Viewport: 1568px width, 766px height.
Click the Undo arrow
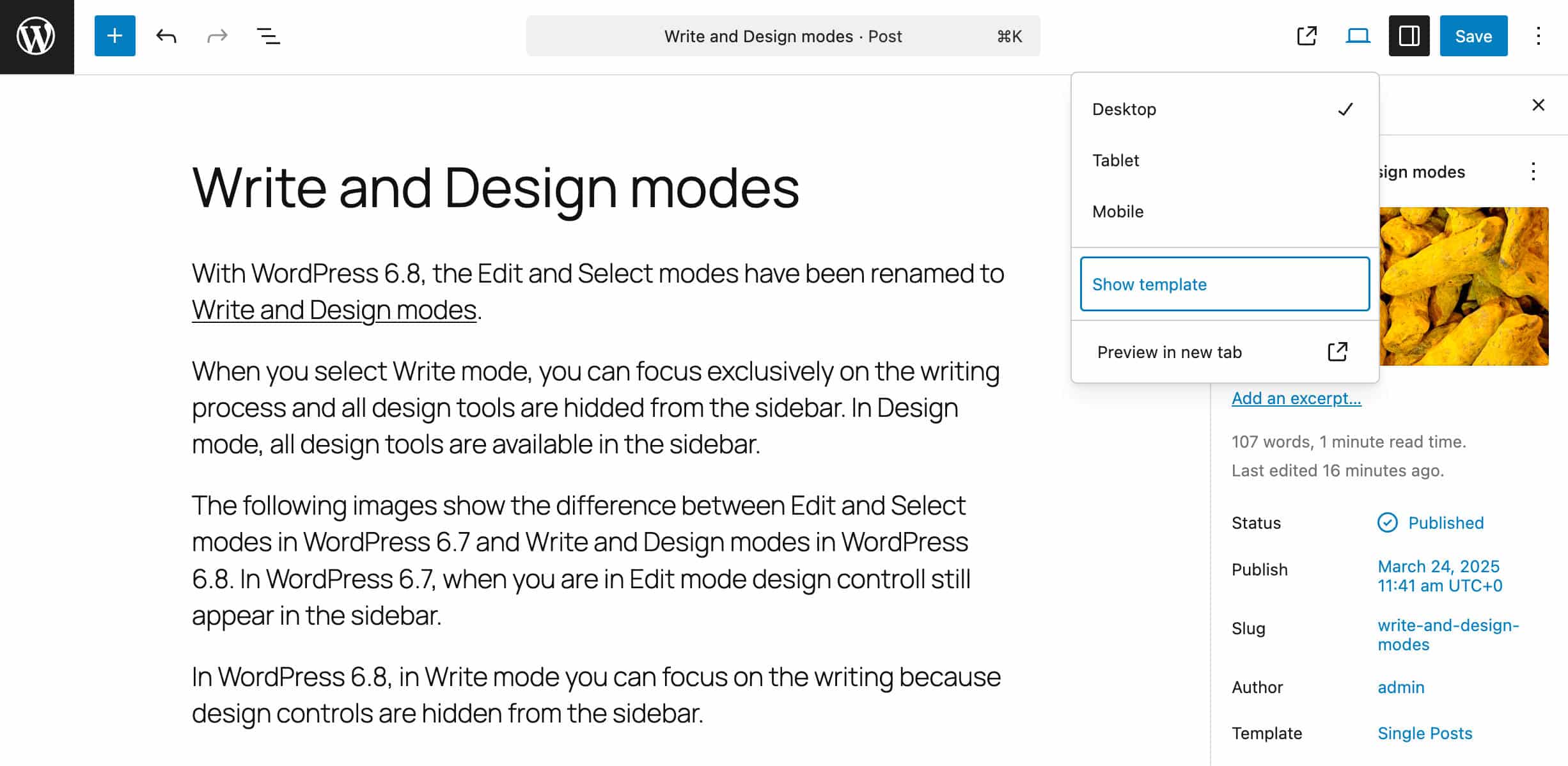[166, 36]
